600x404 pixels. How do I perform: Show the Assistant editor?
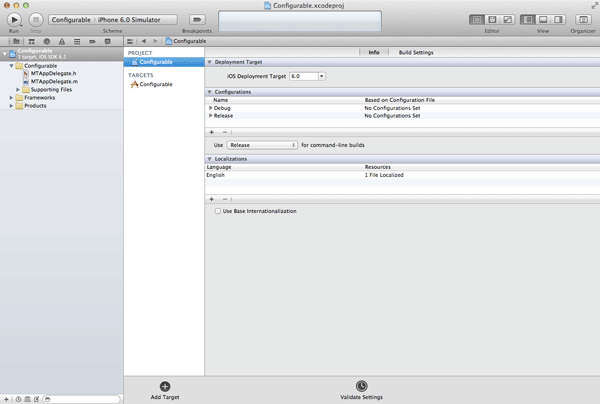[492, 20]
